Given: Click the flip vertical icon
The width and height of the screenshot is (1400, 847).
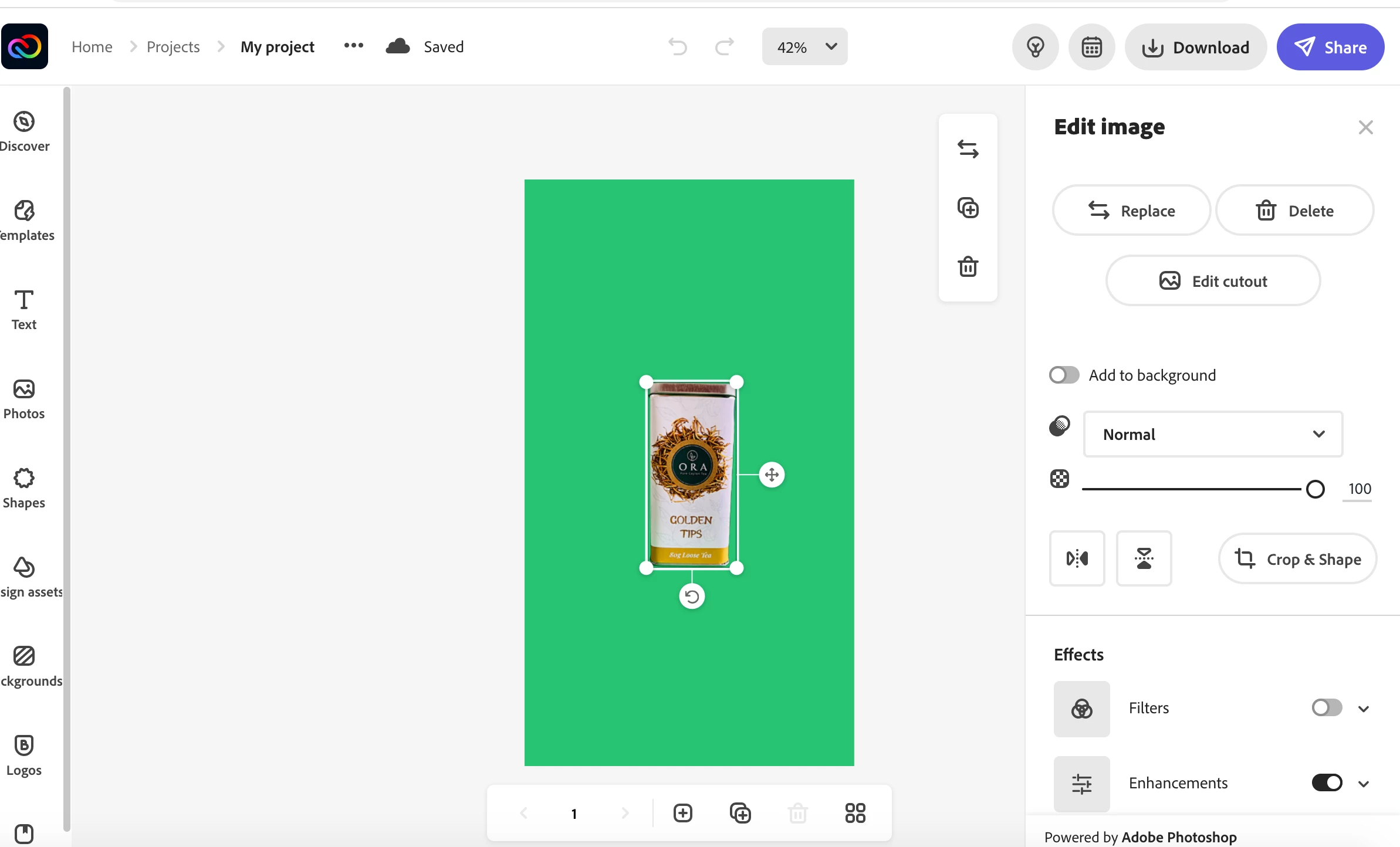Looking at the screenshot, I should point(1143,558).
